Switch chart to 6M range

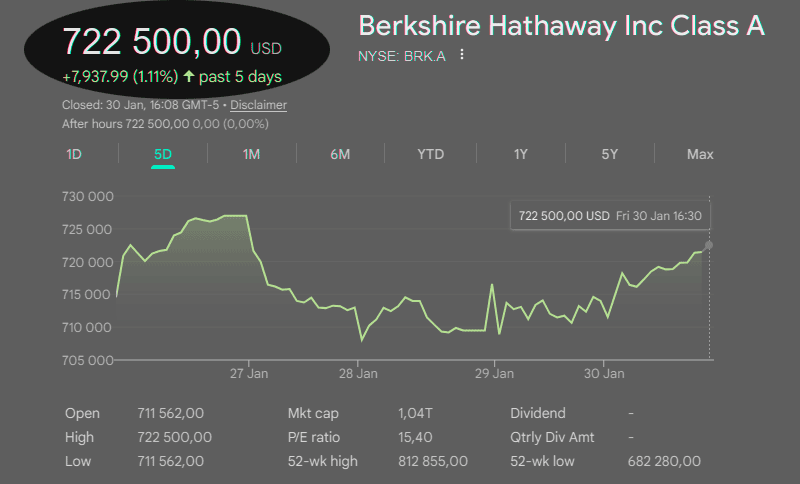pos(340,154)
